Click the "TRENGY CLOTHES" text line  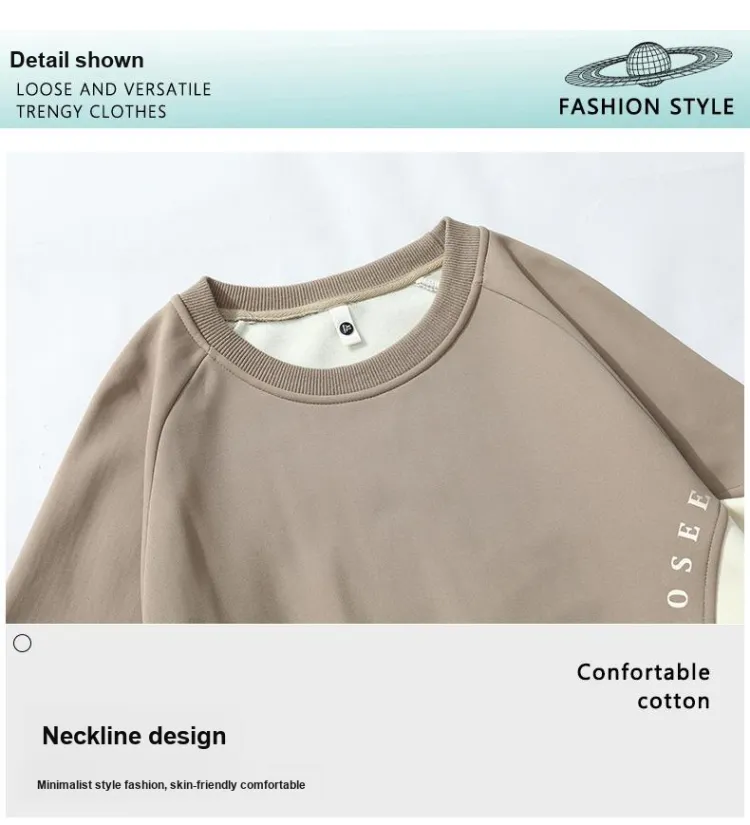[x=91, y=112]
